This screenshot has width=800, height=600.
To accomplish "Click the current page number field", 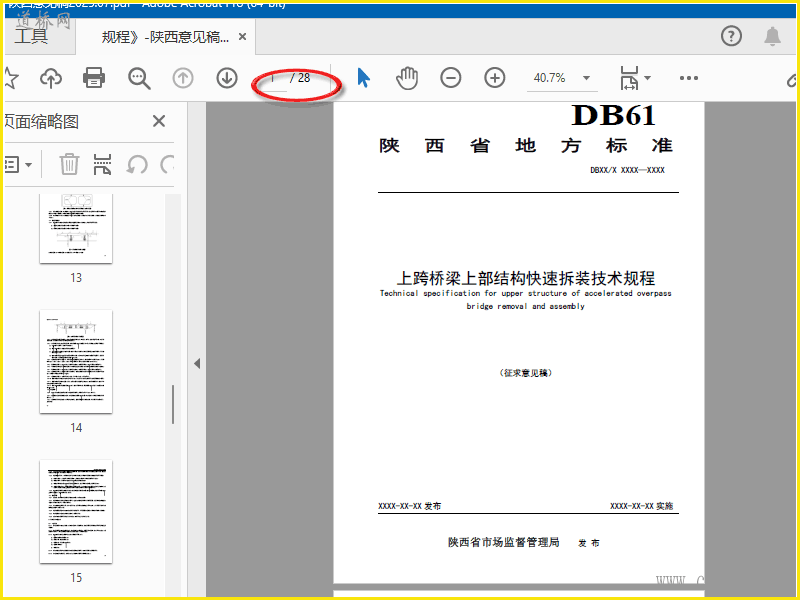I will [x=272, y=78].
